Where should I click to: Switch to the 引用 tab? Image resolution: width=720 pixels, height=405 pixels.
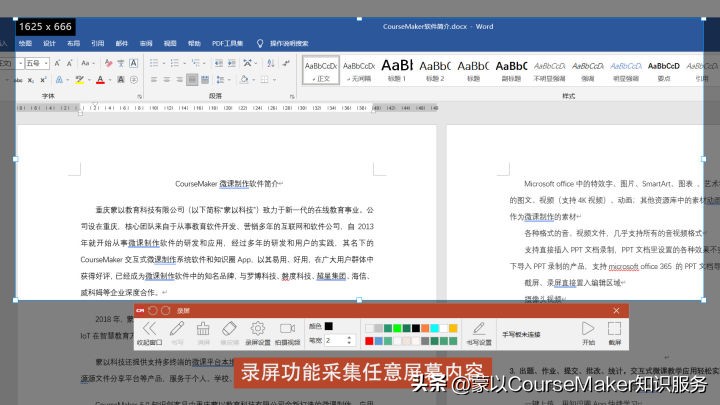pos(98,44)
